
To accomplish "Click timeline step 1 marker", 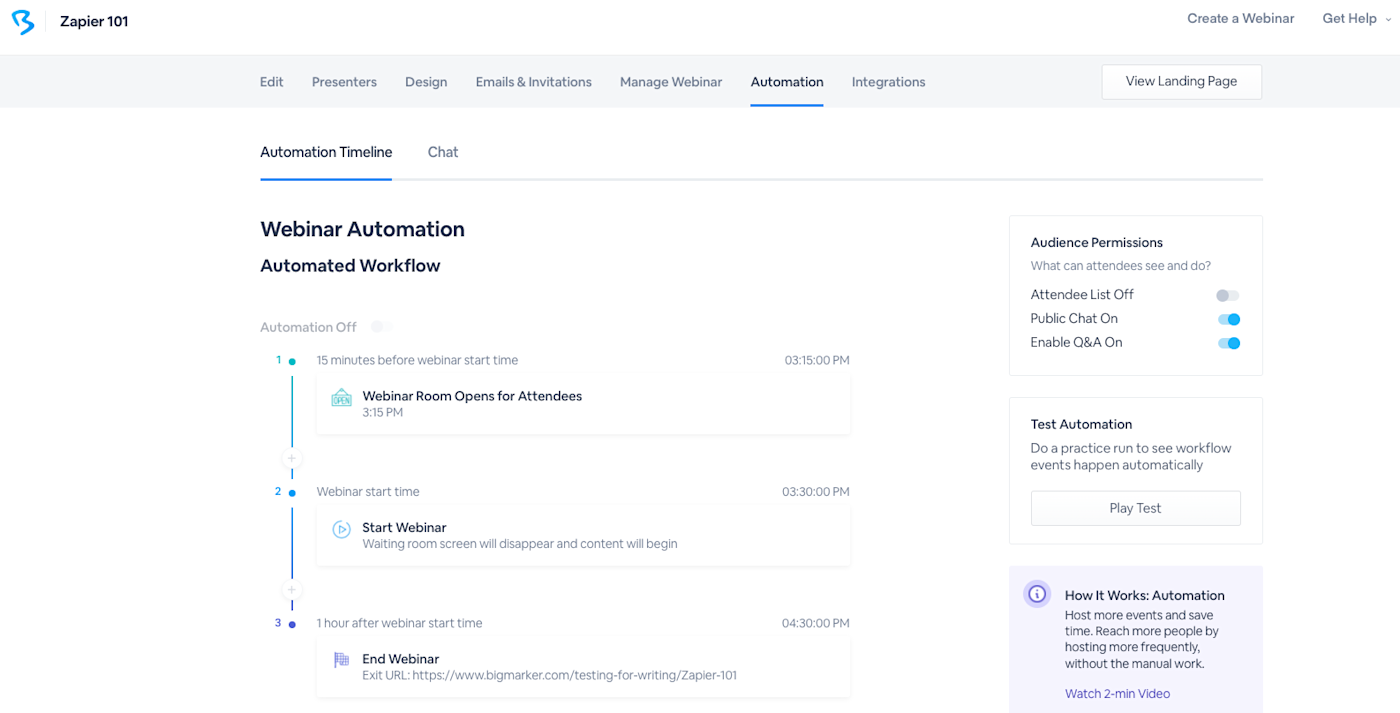I will click(292, 361).
